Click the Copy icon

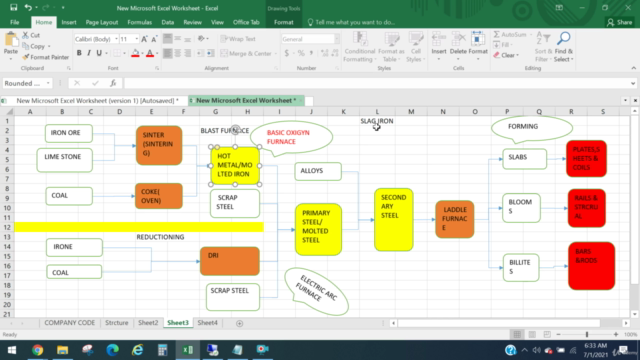click(26, 46)
